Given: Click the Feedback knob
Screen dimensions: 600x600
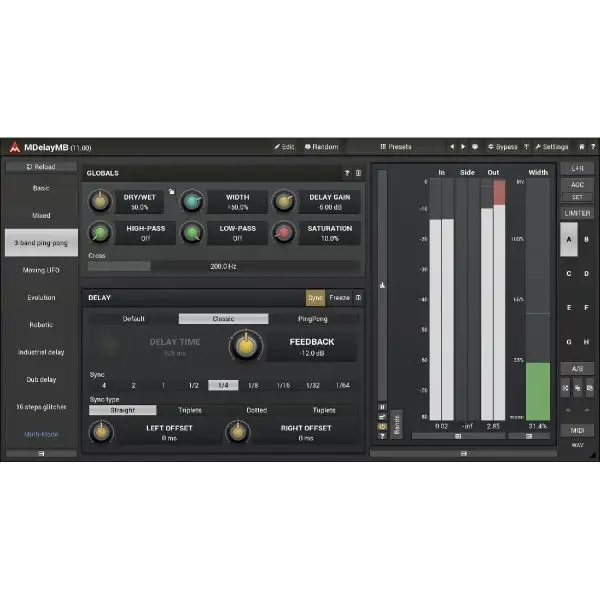Looking at the screenshot, I should pos(242,346).
